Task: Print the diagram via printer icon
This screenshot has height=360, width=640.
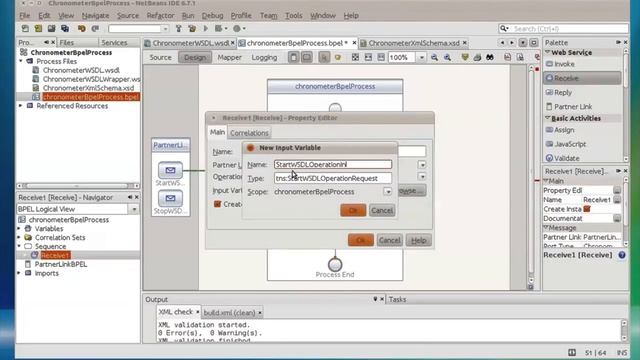Action: tap(477, 58)
